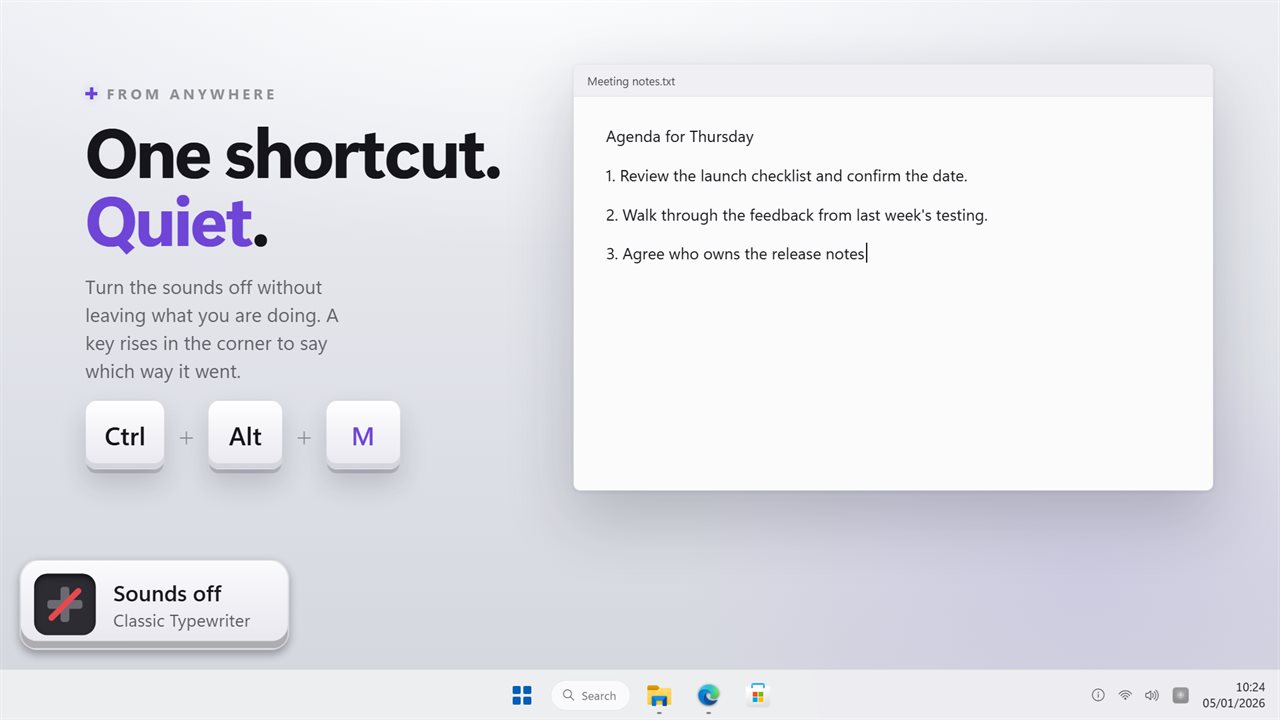This screenshot has width=1280, height=720.
Task: Open the Microsoft Store taskbar icon
Action: (758, 695)
